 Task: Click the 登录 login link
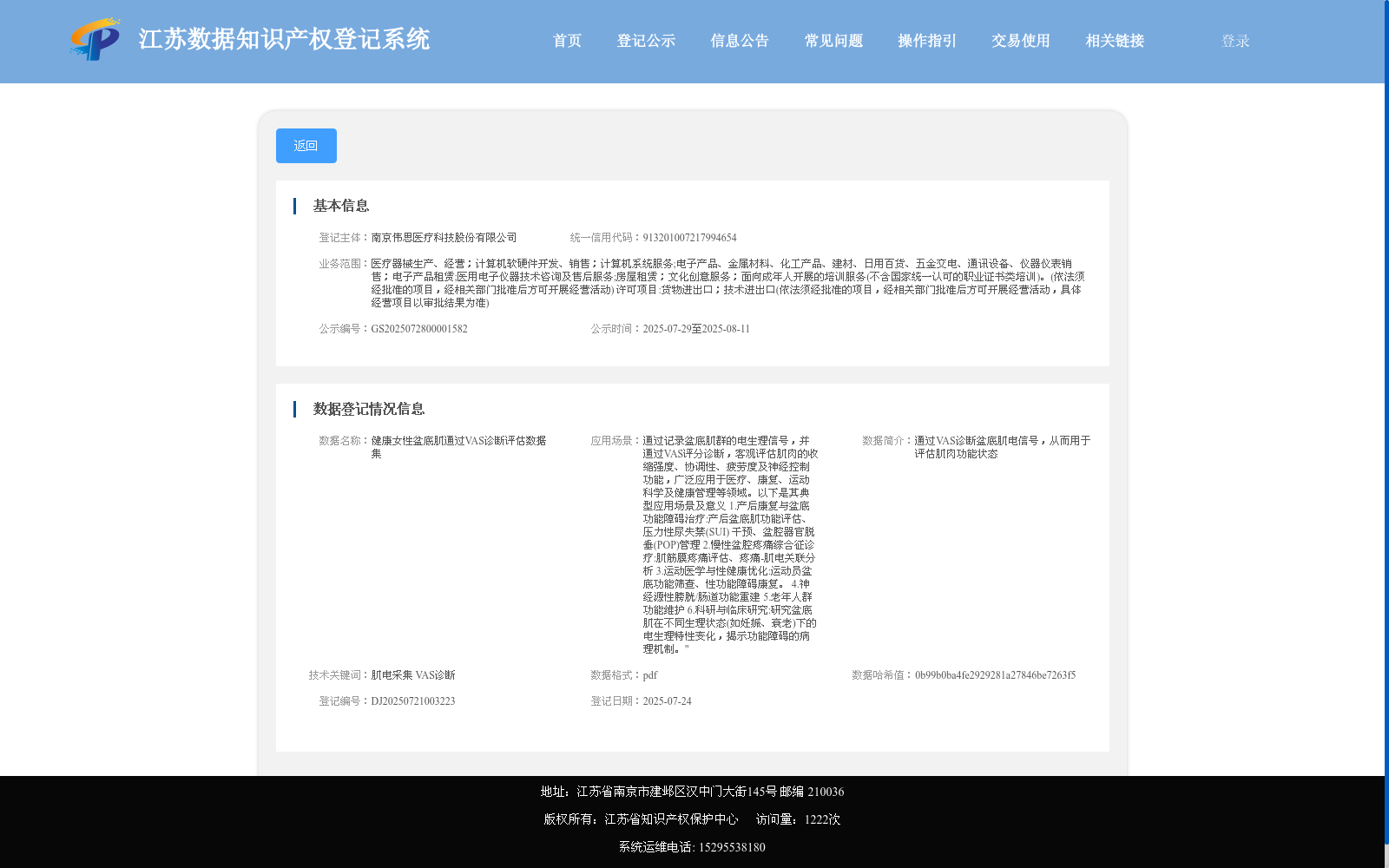coord(1235,41)
